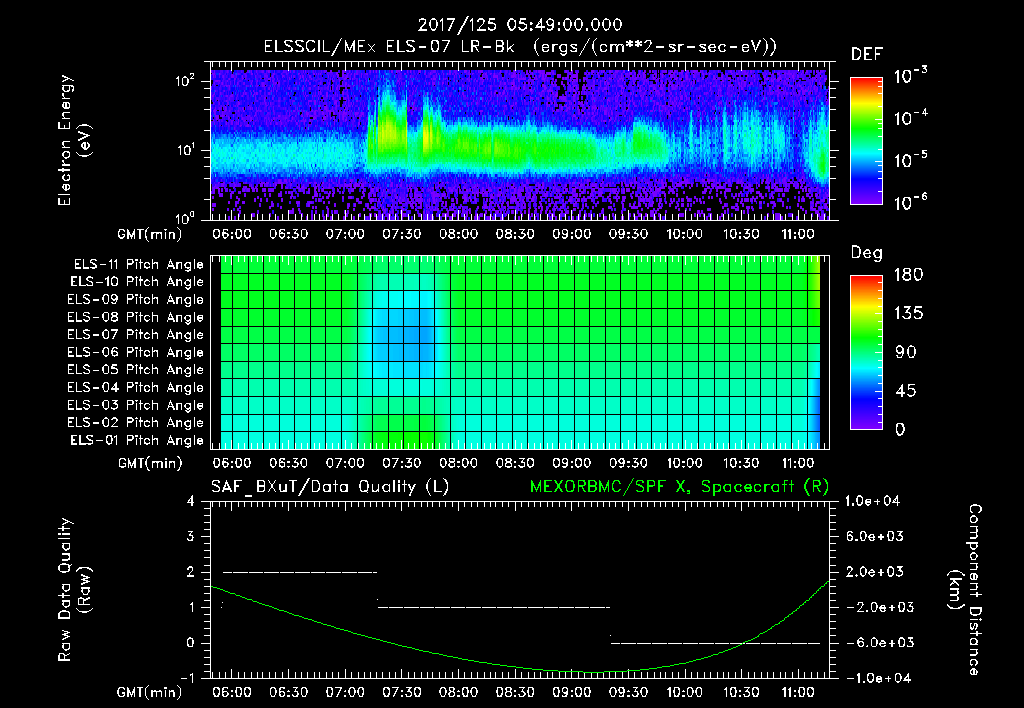Click the 11:00 time tick under energy spectrogram

point(798,234)
